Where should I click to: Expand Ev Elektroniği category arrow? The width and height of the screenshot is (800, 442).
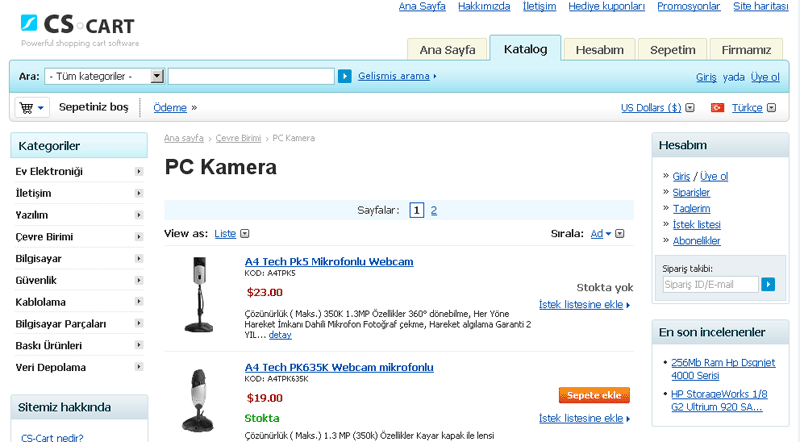pyautogui.click(x=138, y=171)
